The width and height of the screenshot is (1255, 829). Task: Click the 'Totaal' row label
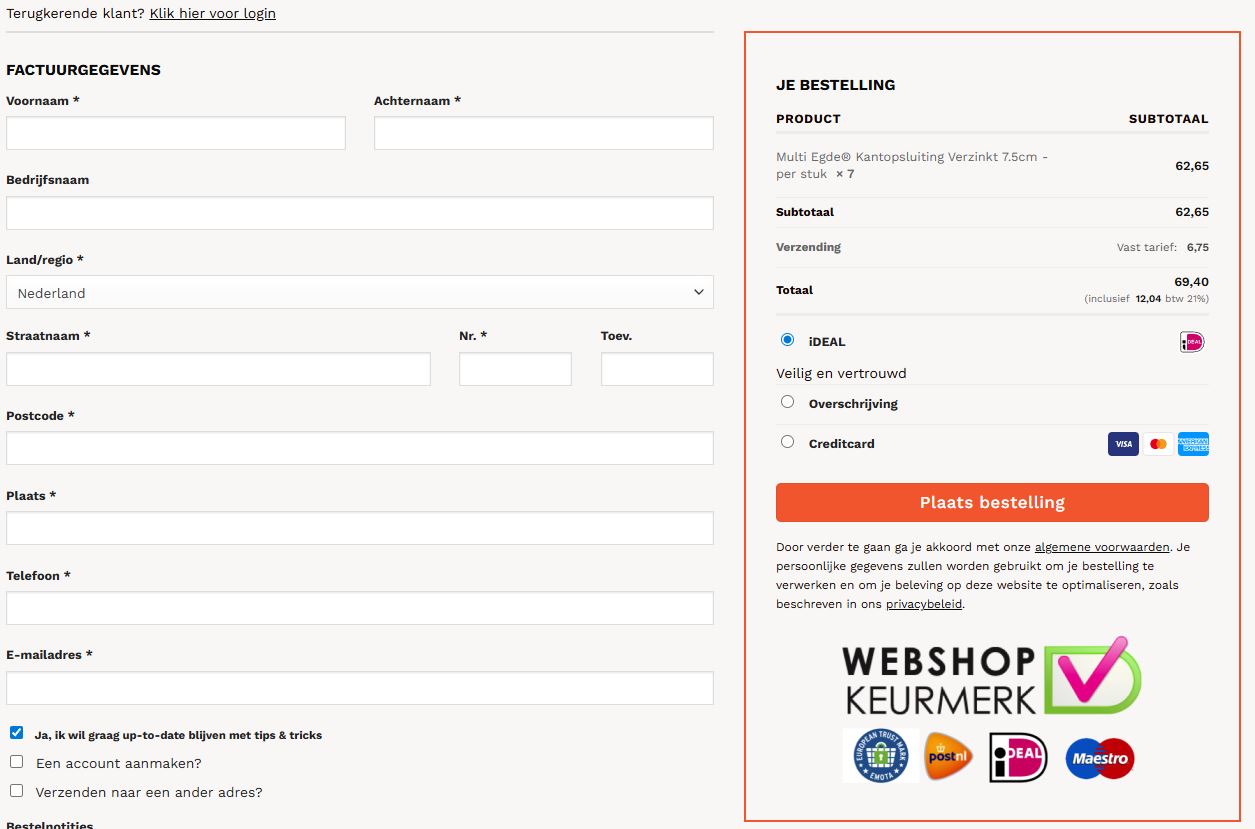794,290
